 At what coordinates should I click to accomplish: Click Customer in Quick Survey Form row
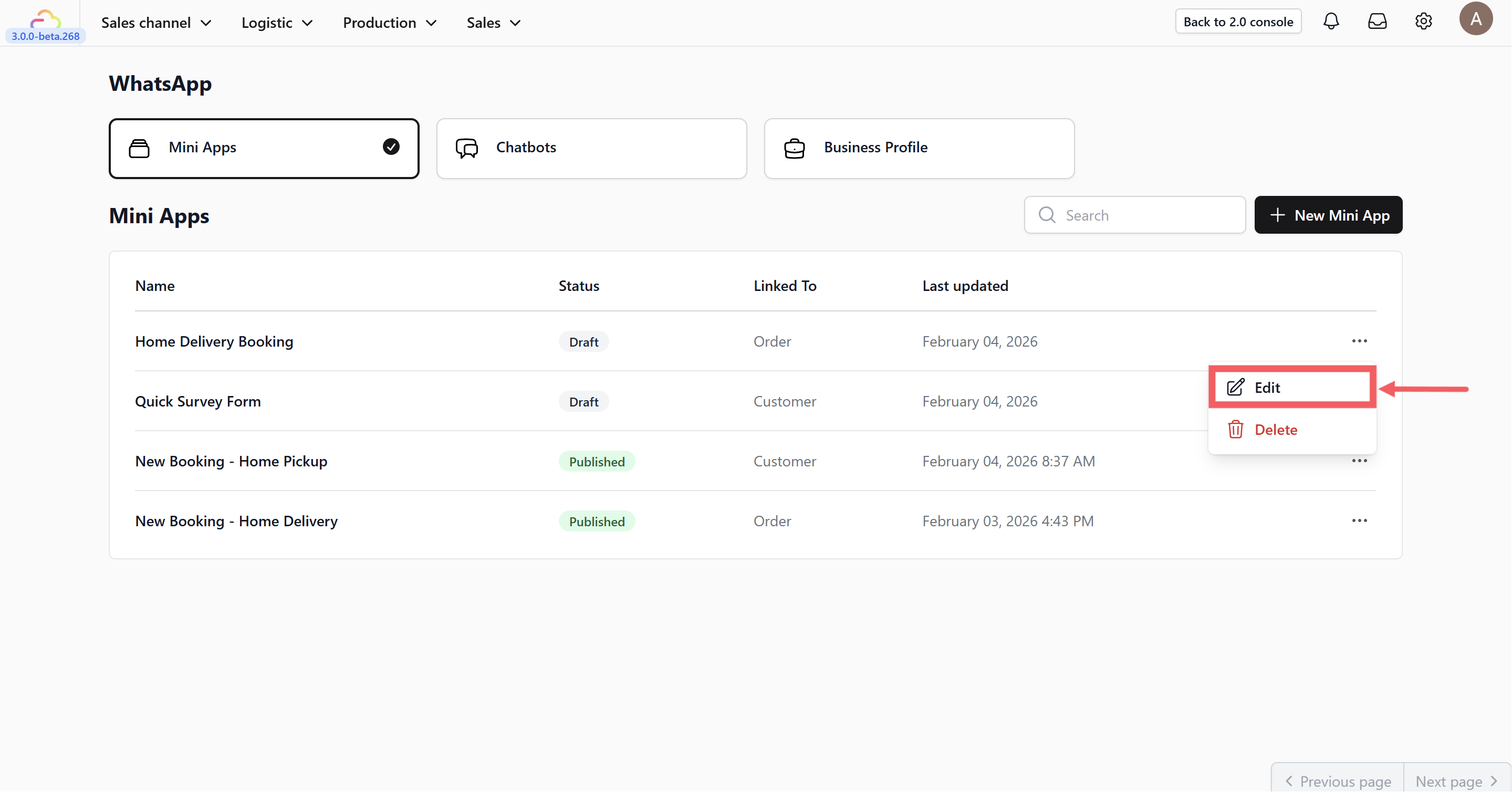(x=784, y=402)
